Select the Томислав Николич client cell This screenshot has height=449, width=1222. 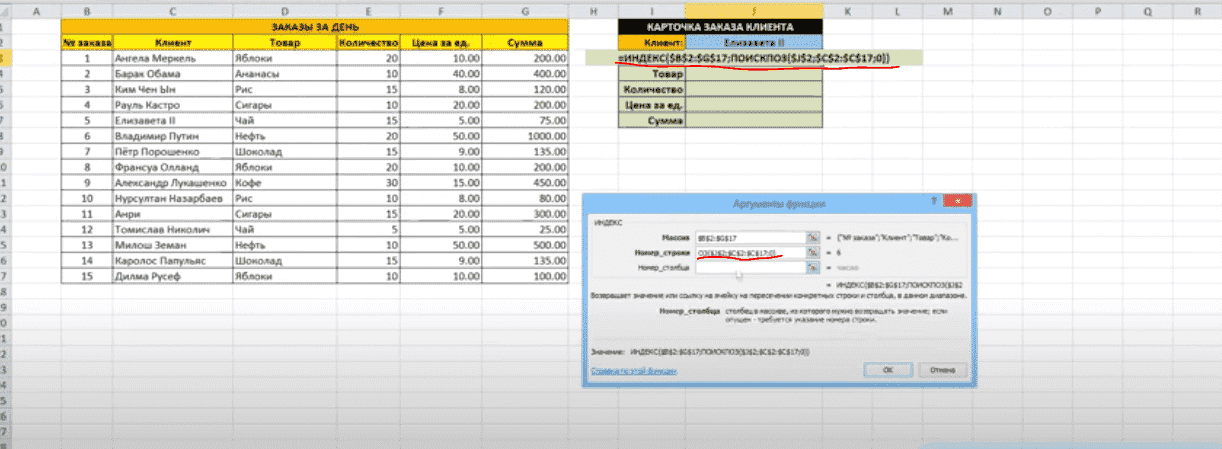point(173,230)
